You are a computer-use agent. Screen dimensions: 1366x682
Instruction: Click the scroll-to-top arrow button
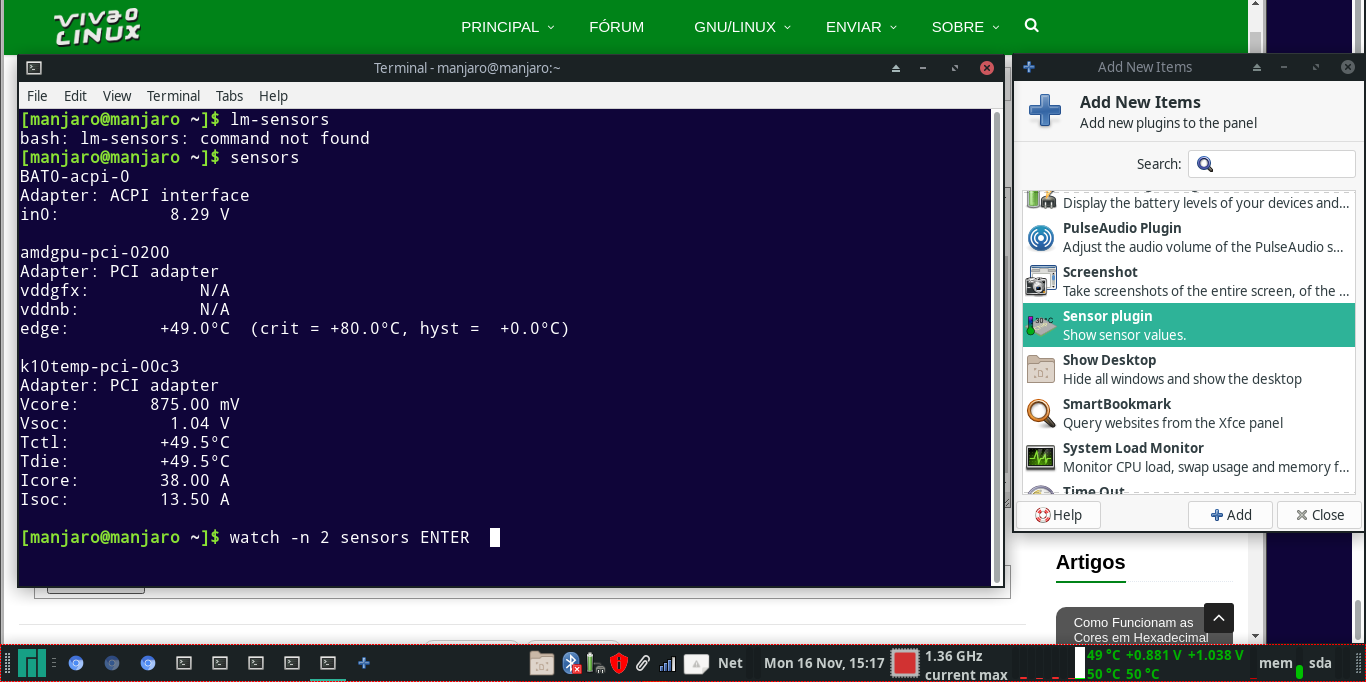[x=1219, y=618]
